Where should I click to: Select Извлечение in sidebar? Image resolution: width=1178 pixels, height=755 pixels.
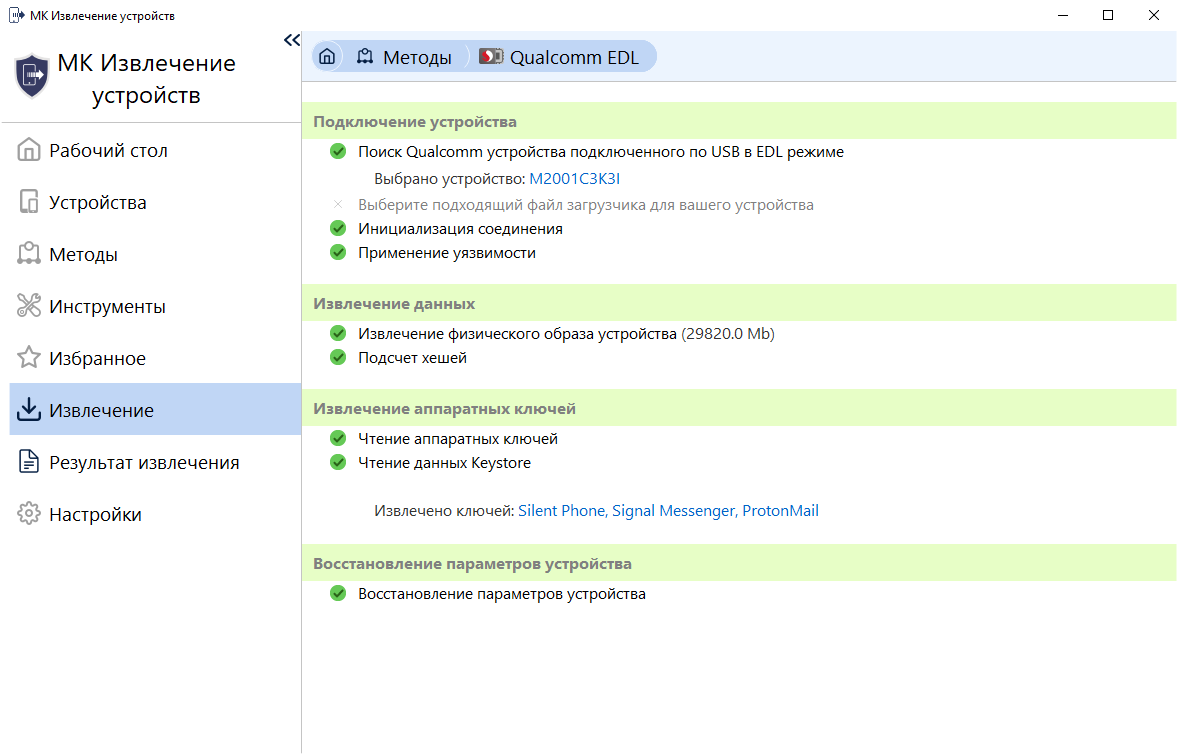(x=156, y=409)
